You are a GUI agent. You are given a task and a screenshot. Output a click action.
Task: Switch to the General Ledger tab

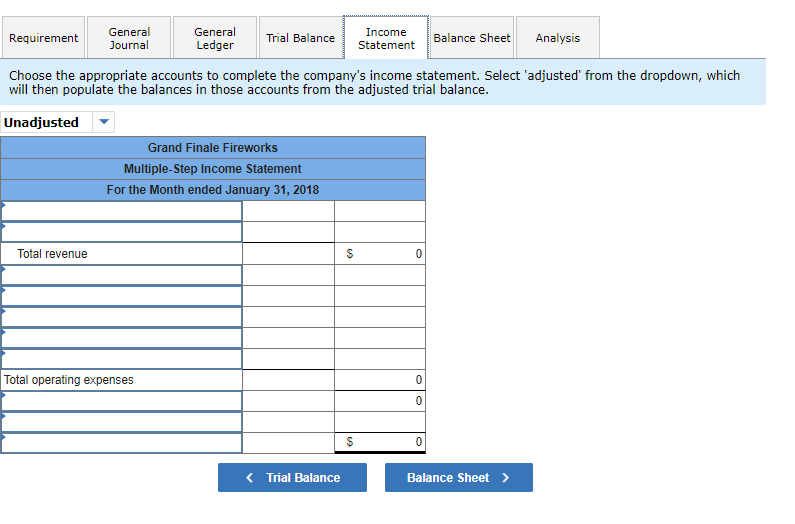coord(215,38)
